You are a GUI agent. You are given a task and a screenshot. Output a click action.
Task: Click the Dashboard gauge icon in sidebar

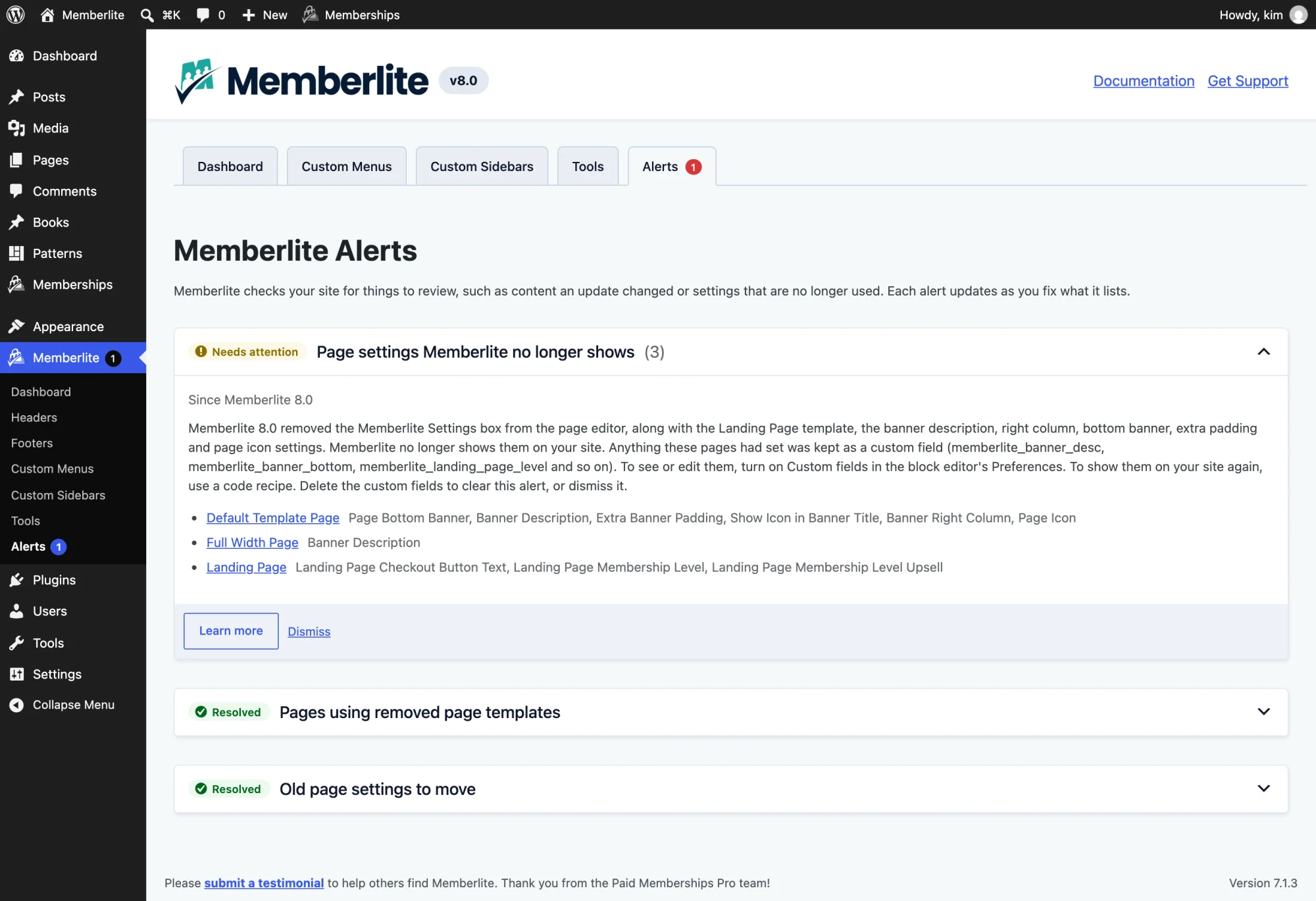click(x=16, y=56)
